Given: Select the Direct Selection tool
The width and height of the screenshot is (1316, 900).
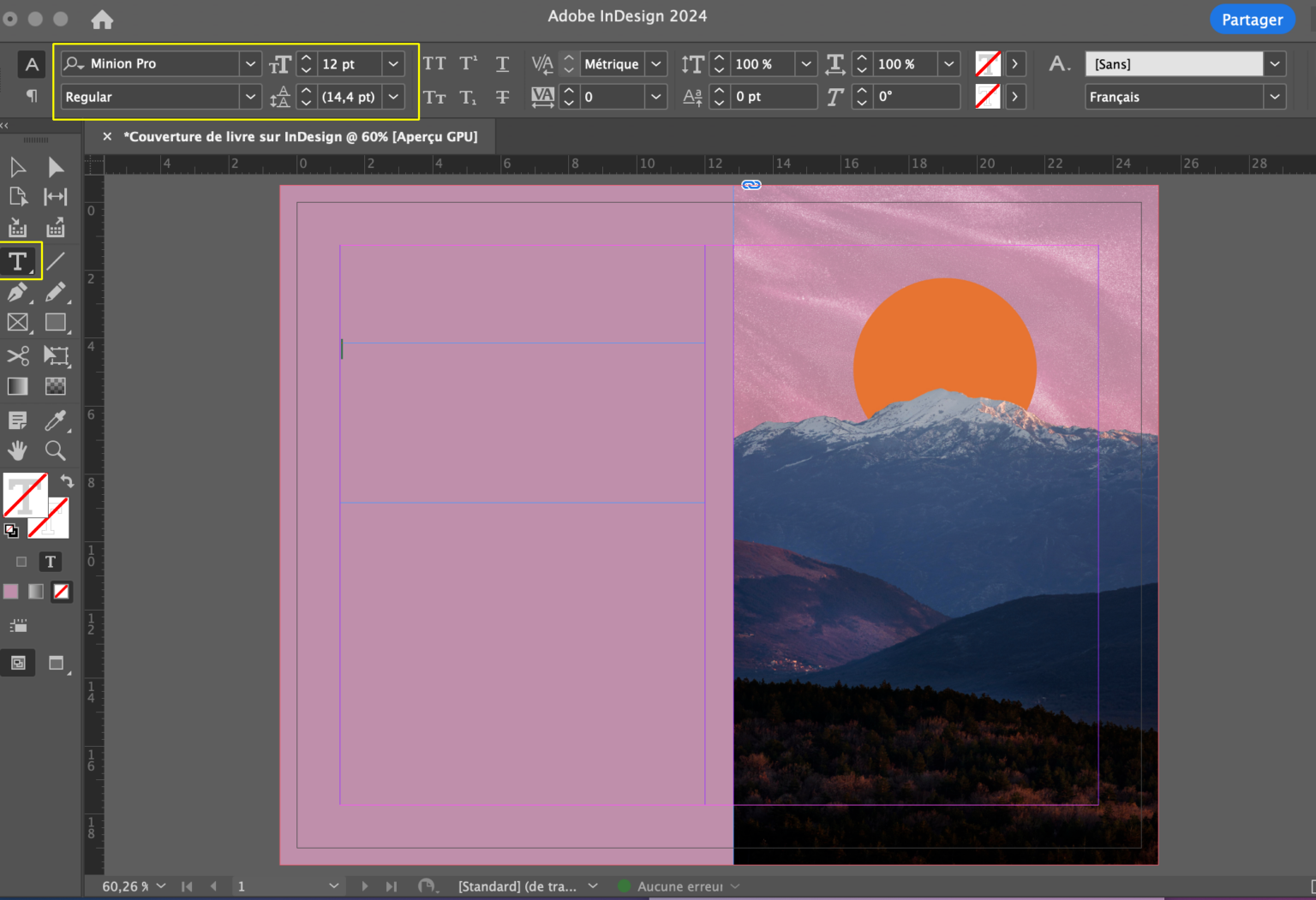Looking at the screenshot, I should tap(56, 167).
